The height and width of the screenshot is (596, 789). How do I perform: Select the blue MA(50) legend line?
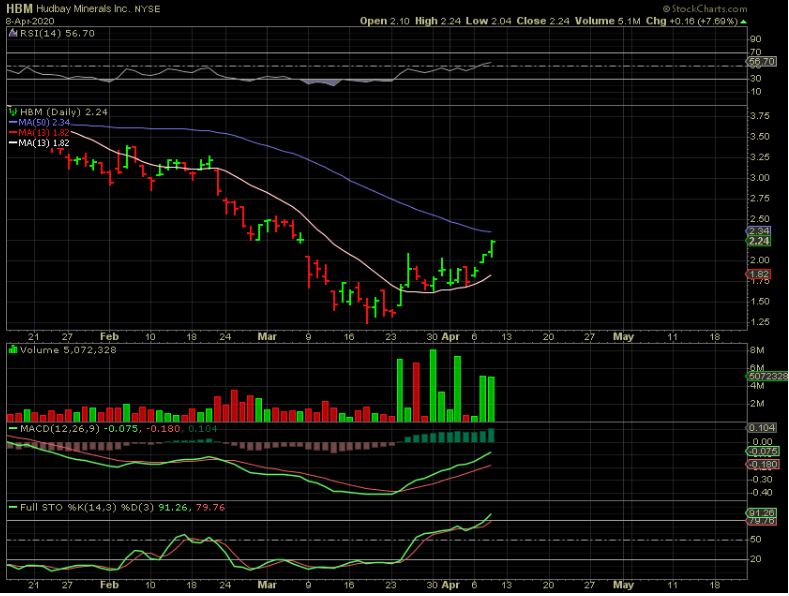(x=11, y=122)
